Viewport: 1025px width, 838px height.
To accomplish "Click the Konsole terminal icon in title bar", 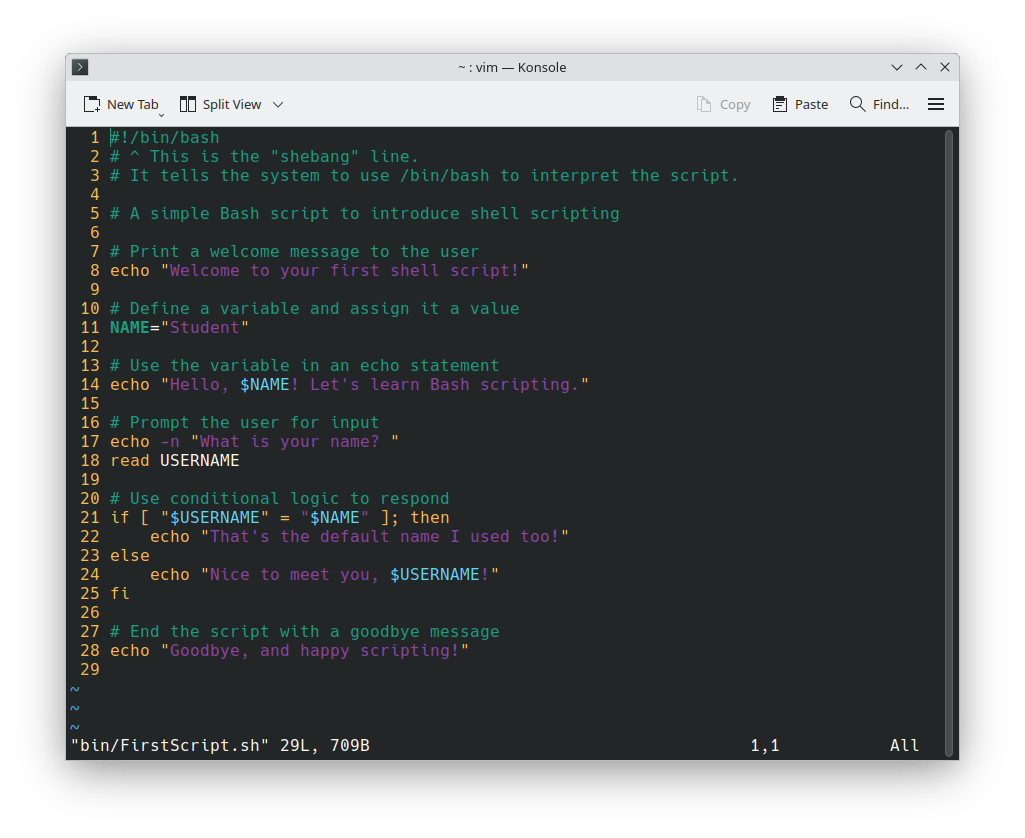I will pyautogui.click(x=81, y=67).
